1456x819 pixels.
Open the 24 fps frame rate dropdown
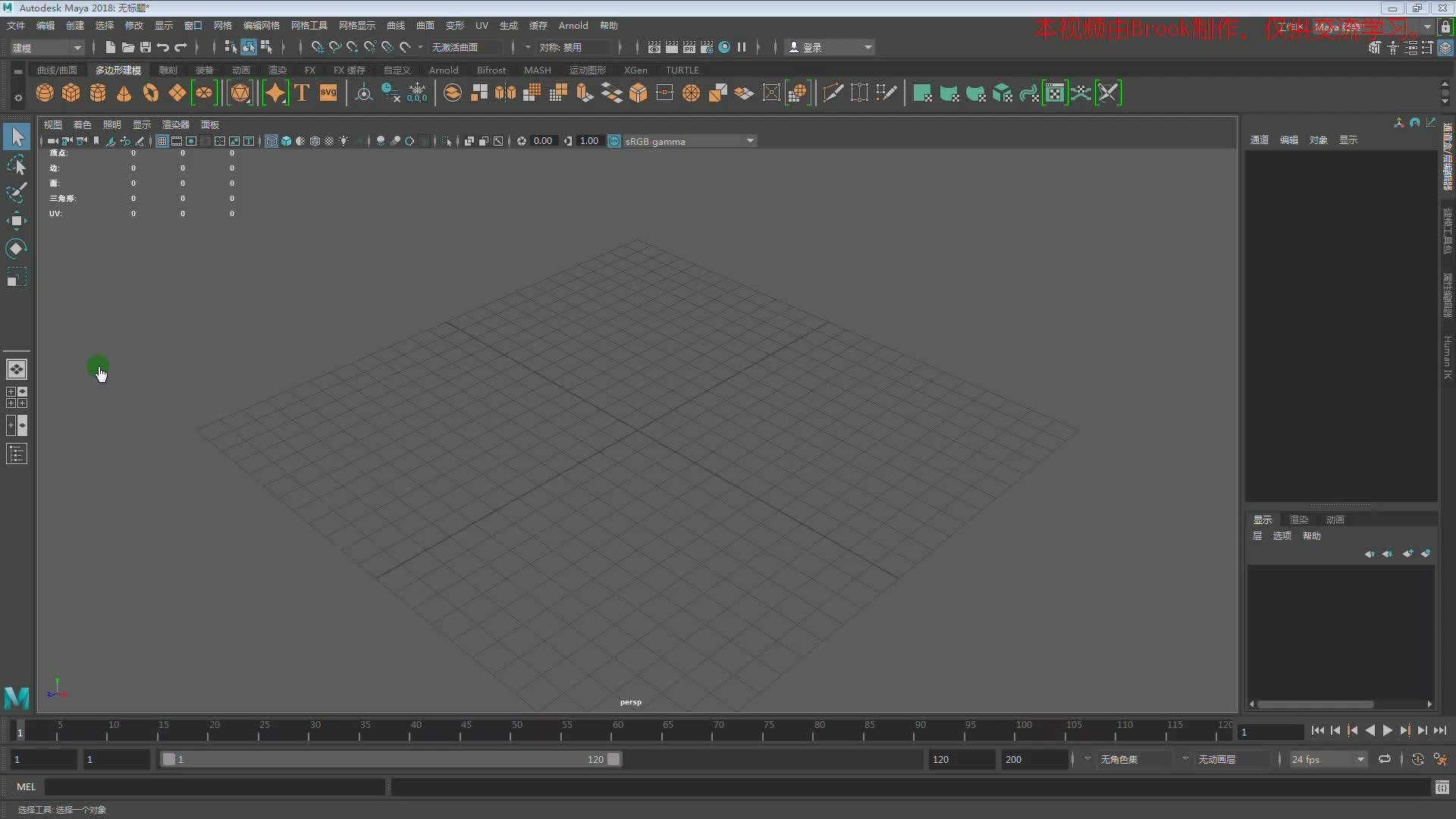click(1328, 759)
